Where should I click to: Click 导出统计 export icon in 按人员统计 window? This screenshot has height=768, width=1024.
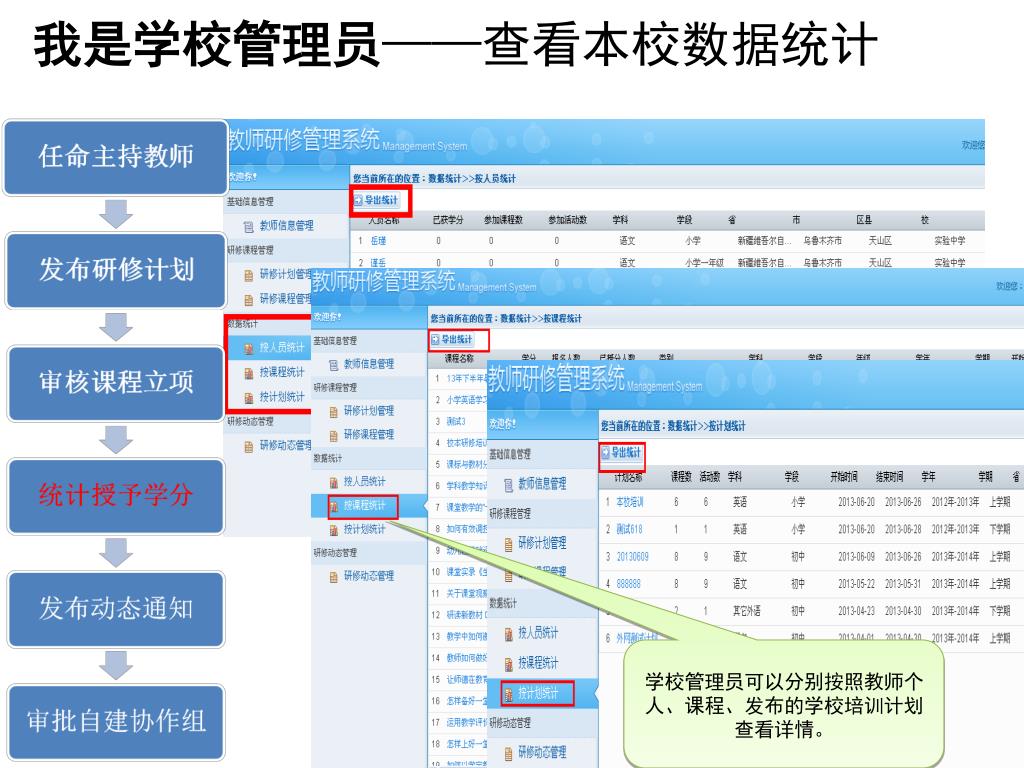coord(358,200)
